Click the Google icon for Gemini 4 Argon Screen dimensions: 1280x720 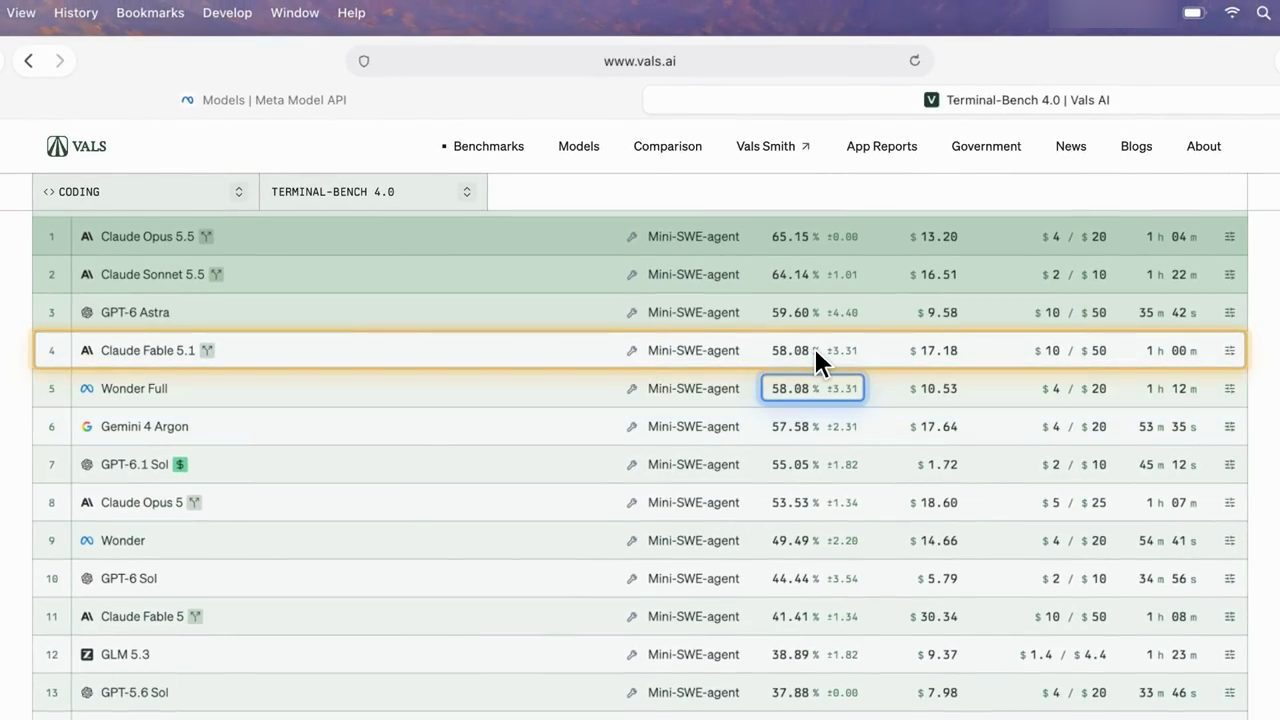coord(87,427)
